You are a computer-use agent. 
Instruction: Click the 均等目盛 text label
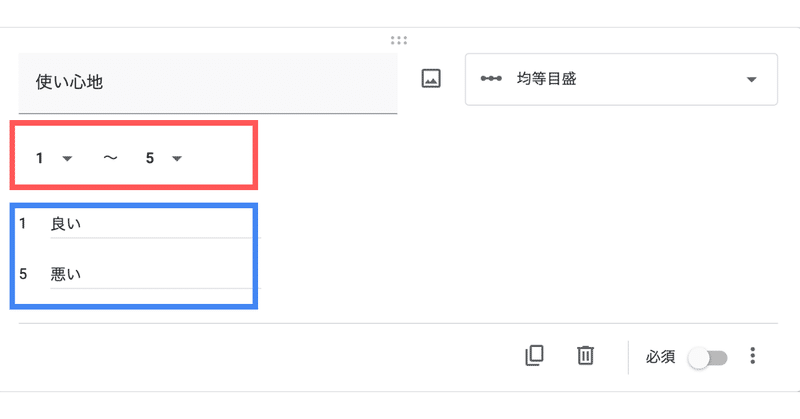pyautogui.click(x=546, y=79)
